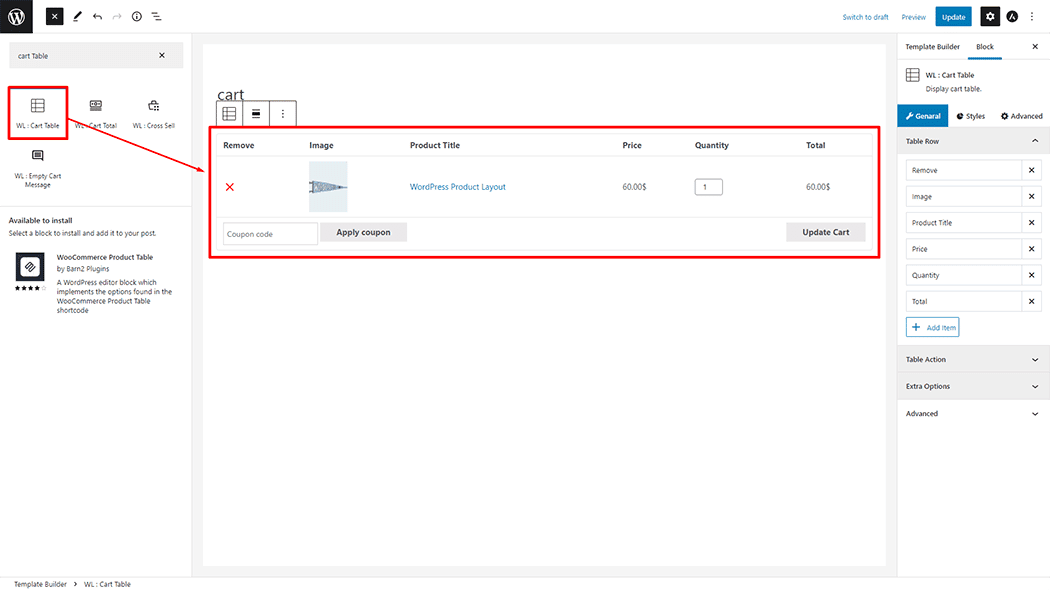
Task: Insert the WL : Cross Sell block
Action: tap(153, 112)
